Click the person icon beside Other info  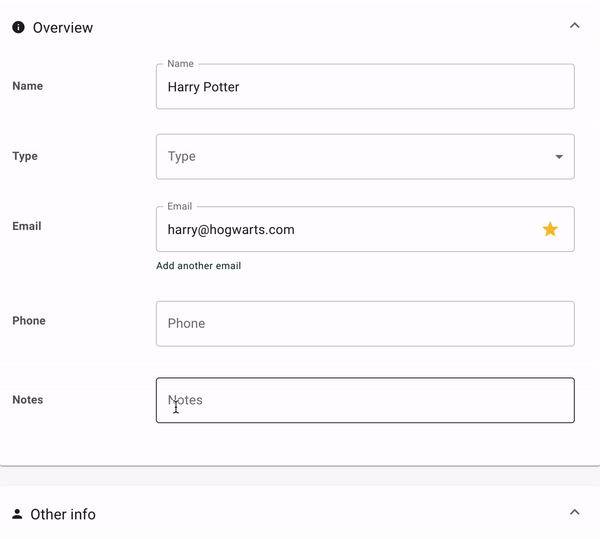click(x=17, y=514)
